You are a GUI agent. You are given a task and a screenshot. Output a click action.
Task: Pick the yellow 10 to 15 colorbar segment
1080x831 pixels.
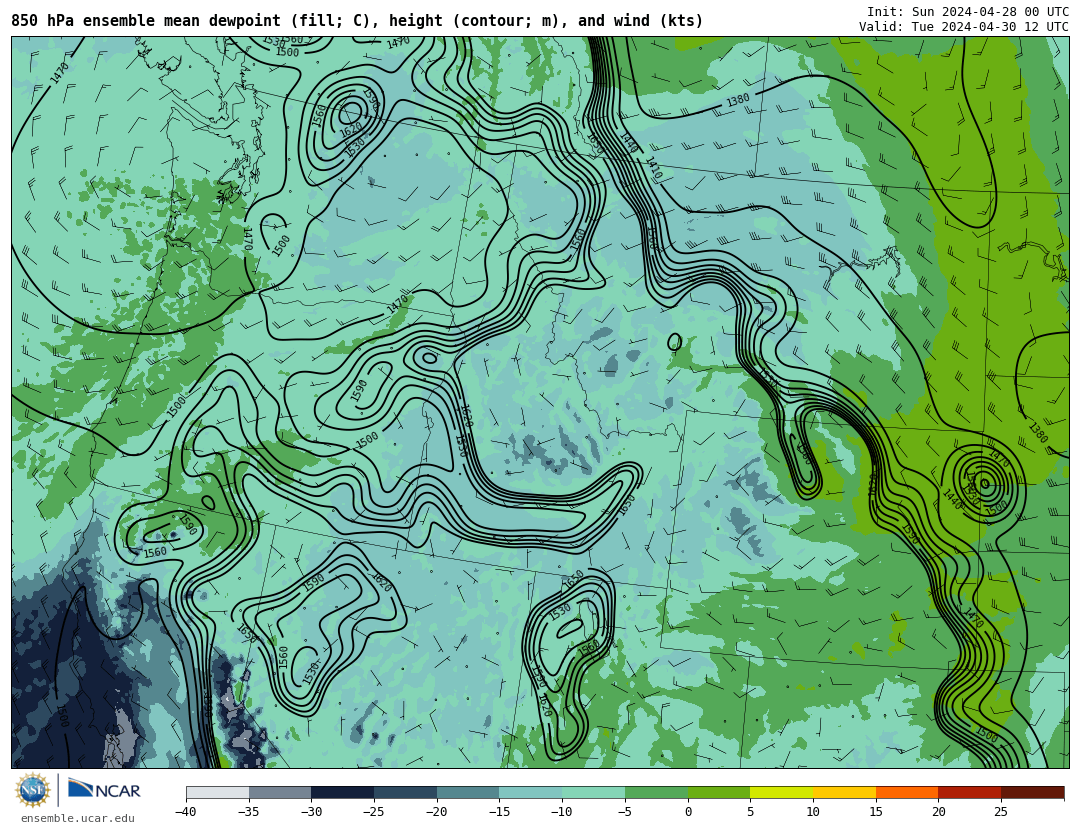[844, 793]
